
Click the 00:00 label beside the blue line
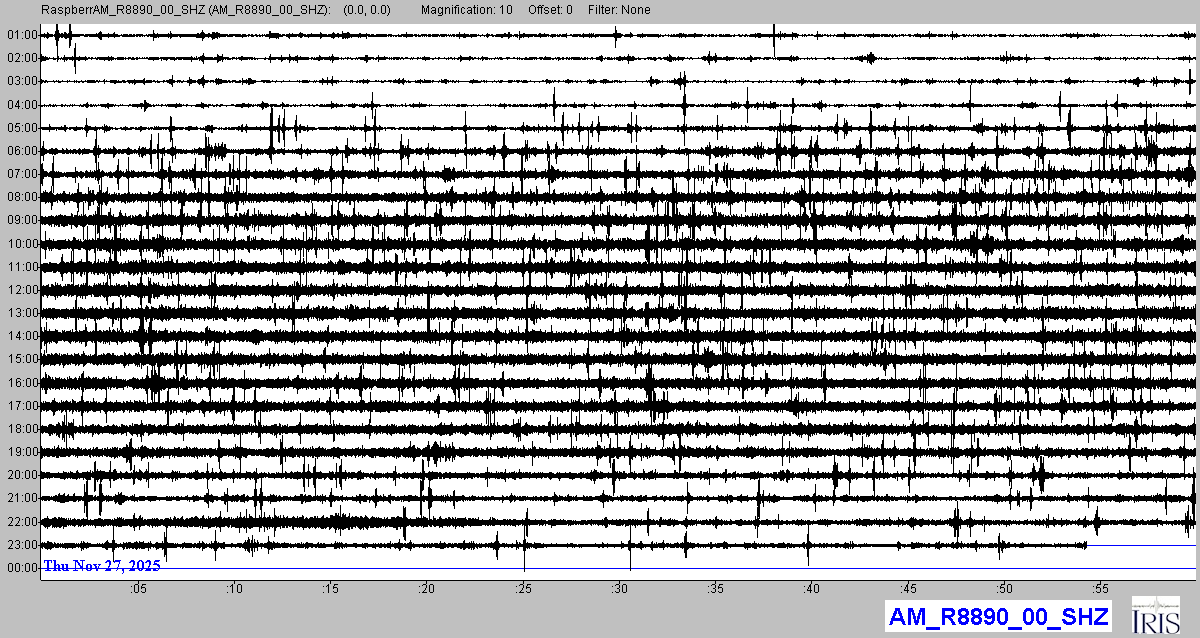tap(22, 568)
